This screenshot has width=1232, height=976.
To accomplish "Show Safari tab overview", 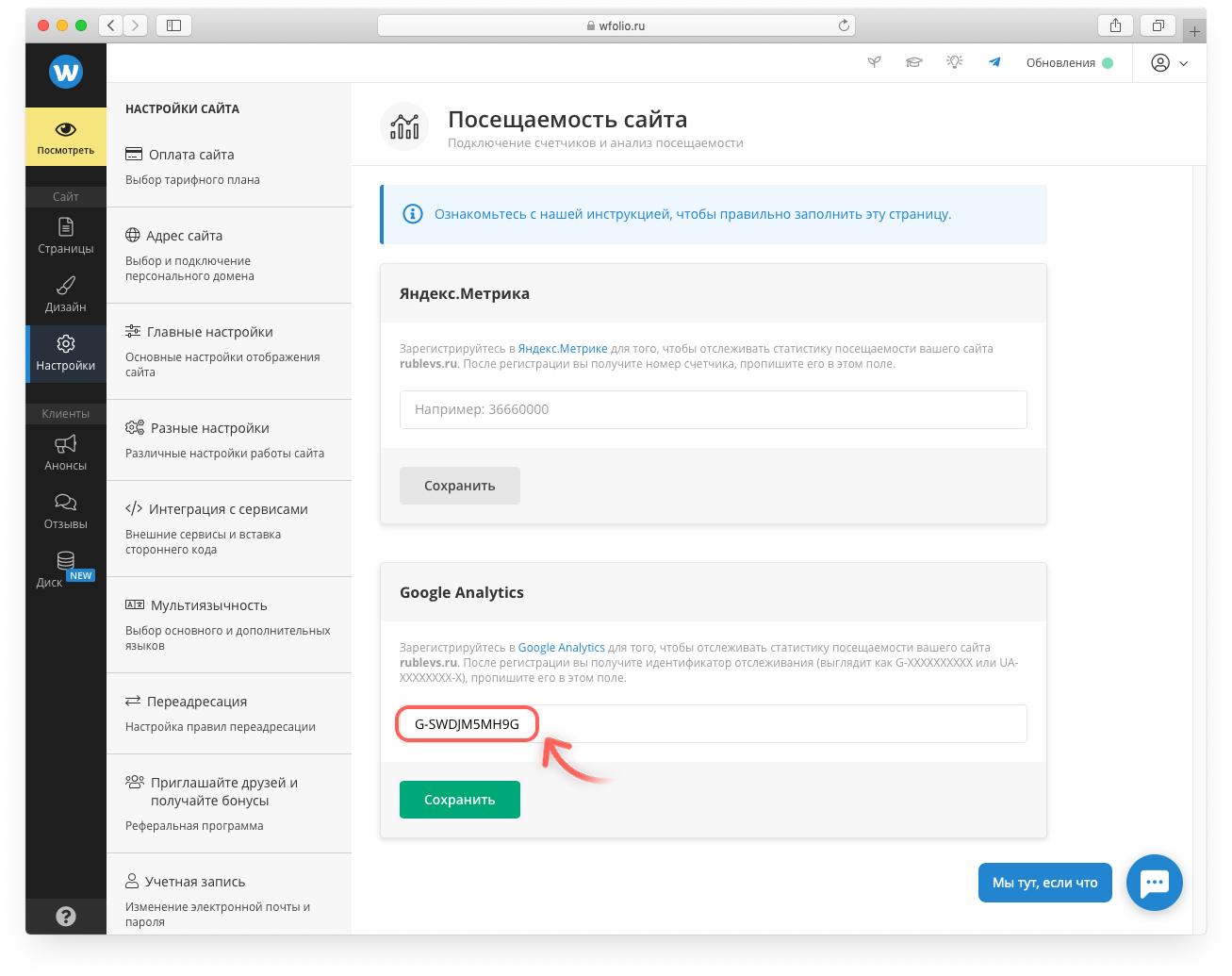I will pos(1158,25).
